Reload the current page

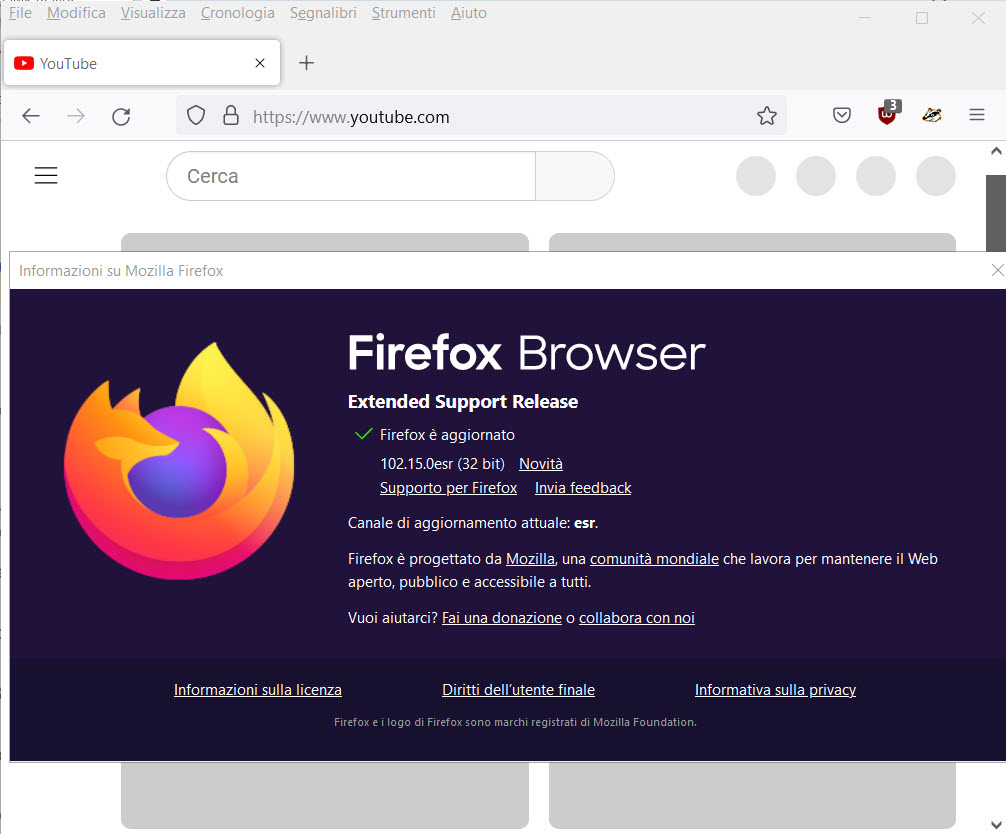(x=121, y=116)
